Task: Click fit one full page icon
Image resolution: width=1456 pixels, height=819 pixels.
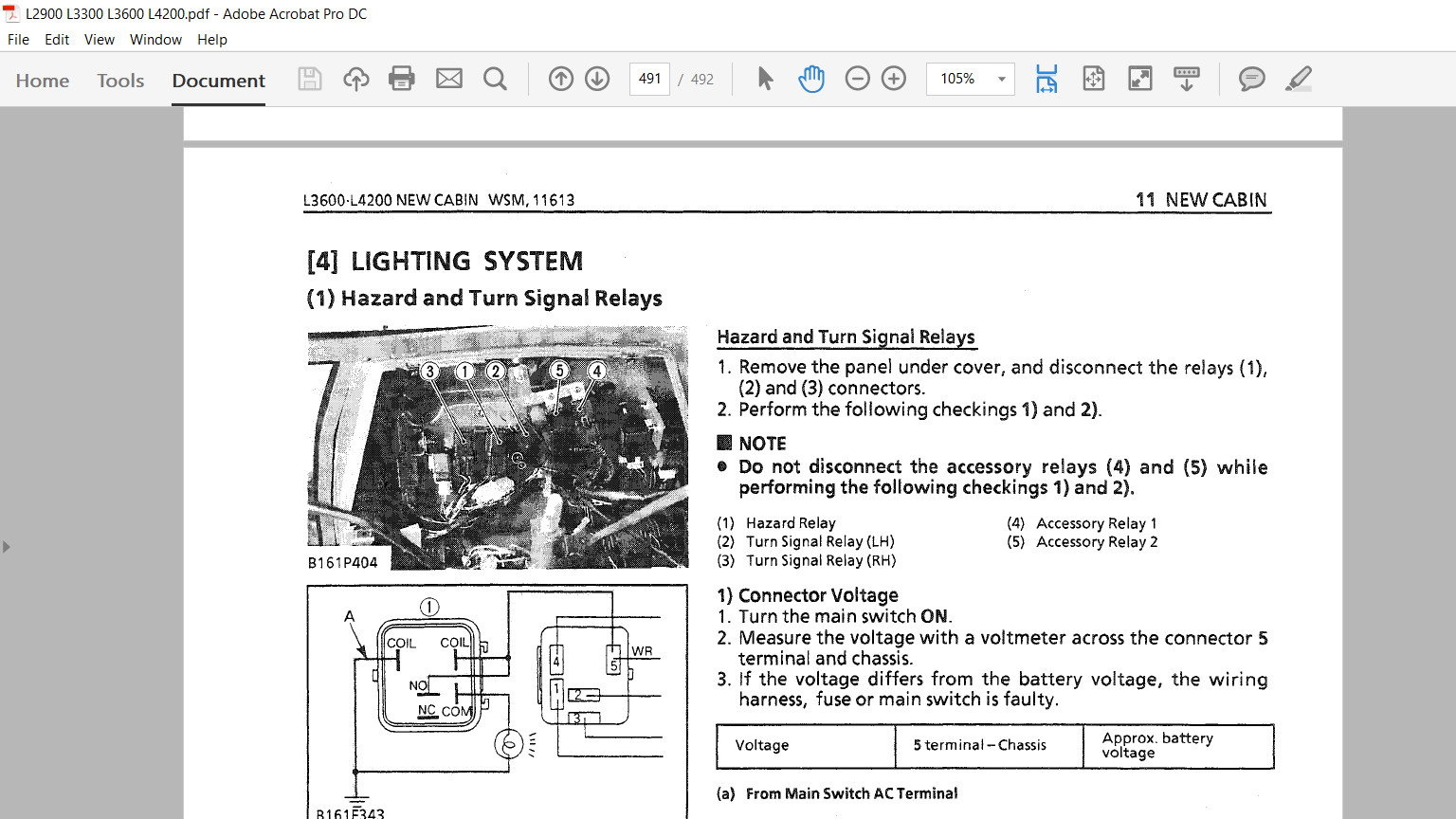Action: [1094, 79]
